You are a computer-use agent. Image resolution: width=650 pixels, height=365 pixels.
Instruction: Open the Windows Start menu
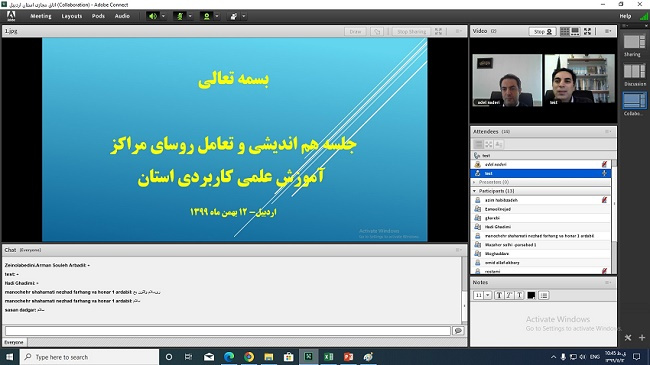(9, 357)
